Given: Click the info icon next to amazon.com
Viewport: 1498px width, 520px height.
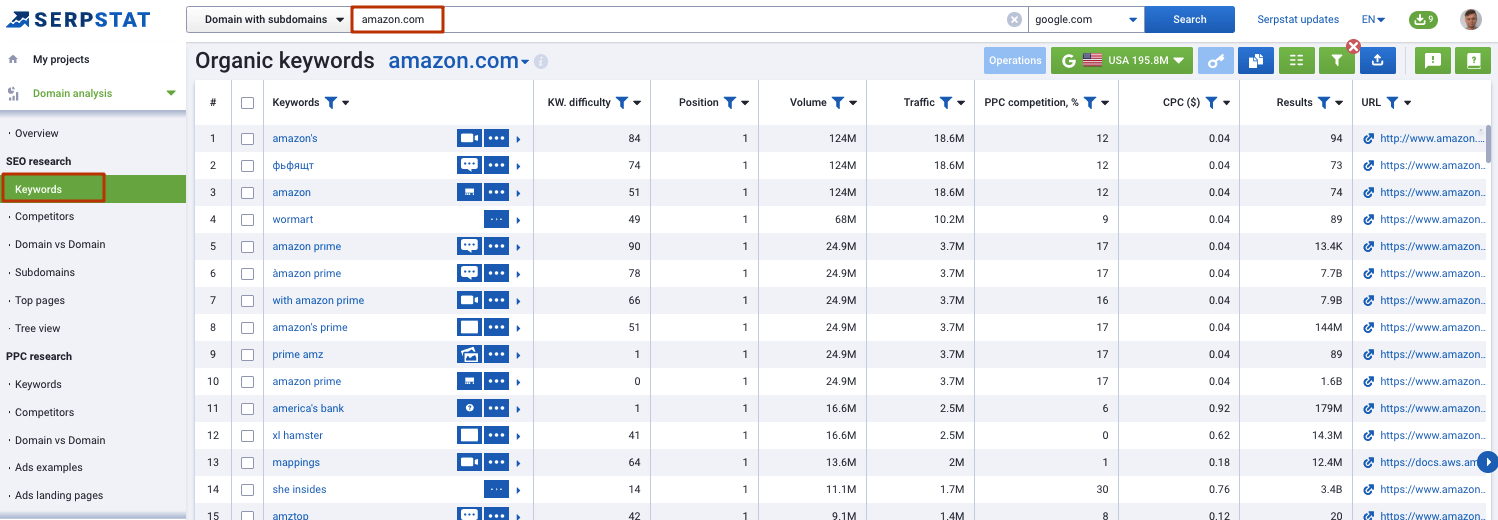Looking at the screenshot, I should [541, 62].
